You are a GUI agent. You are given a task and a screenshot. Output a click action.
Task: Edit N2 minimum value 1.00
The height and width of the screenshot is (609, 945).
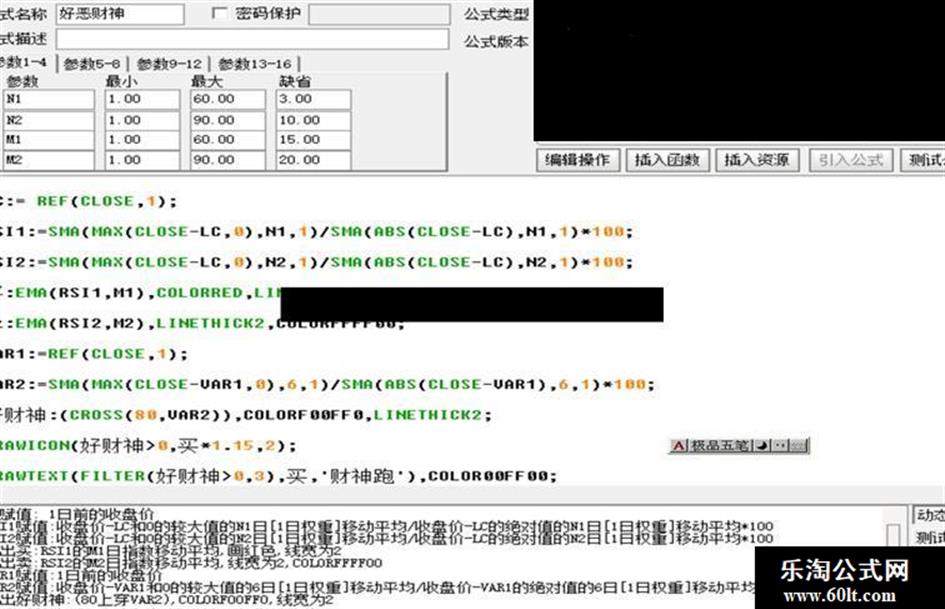(142, 120)
